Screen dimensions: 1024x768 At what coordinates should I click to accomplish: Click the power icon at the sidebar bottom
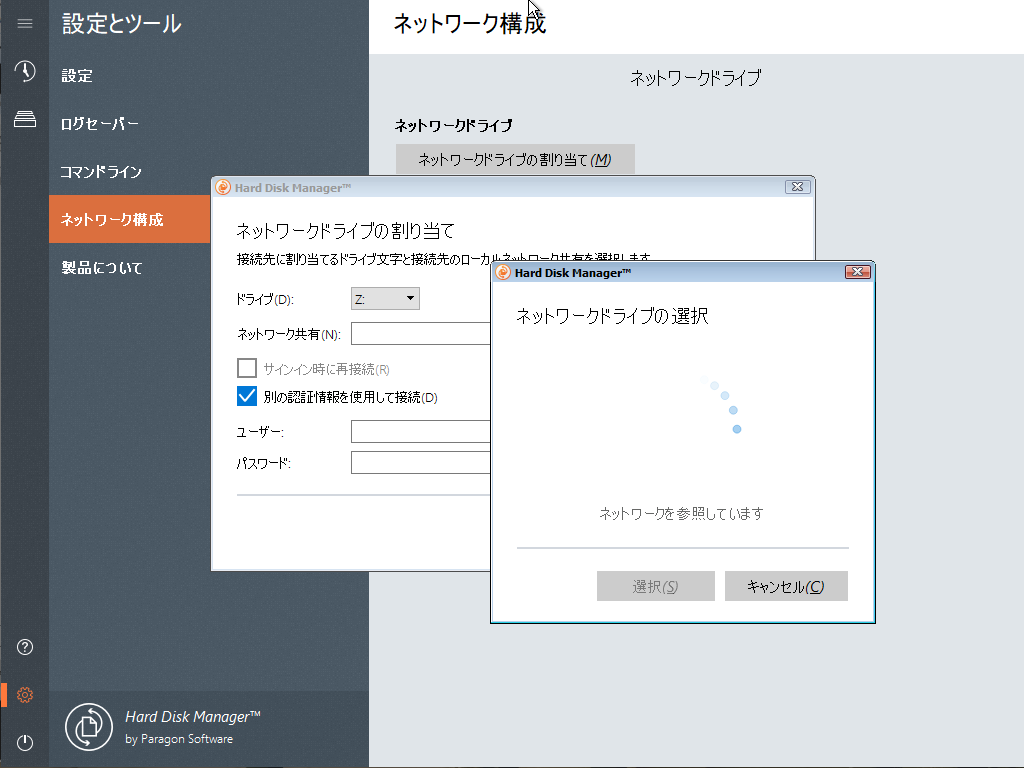coord(25,742)
